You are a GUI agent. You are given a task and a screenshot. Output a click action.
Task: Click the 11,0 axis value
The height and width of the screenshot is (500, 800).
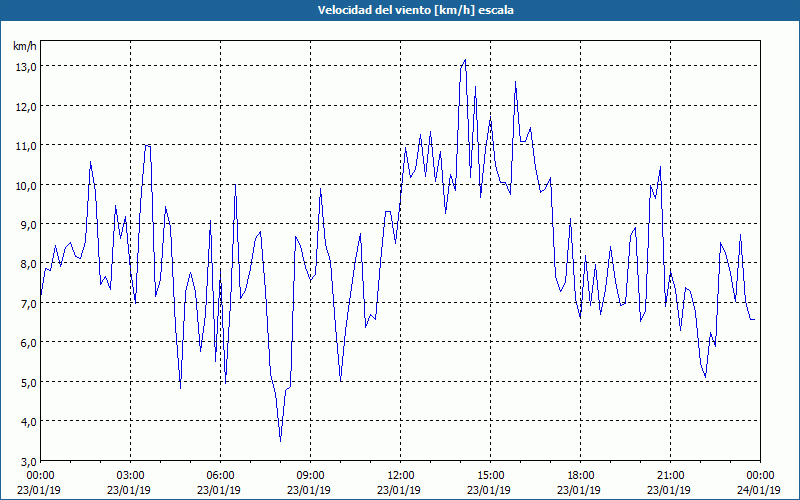click(x=25, y=146)
